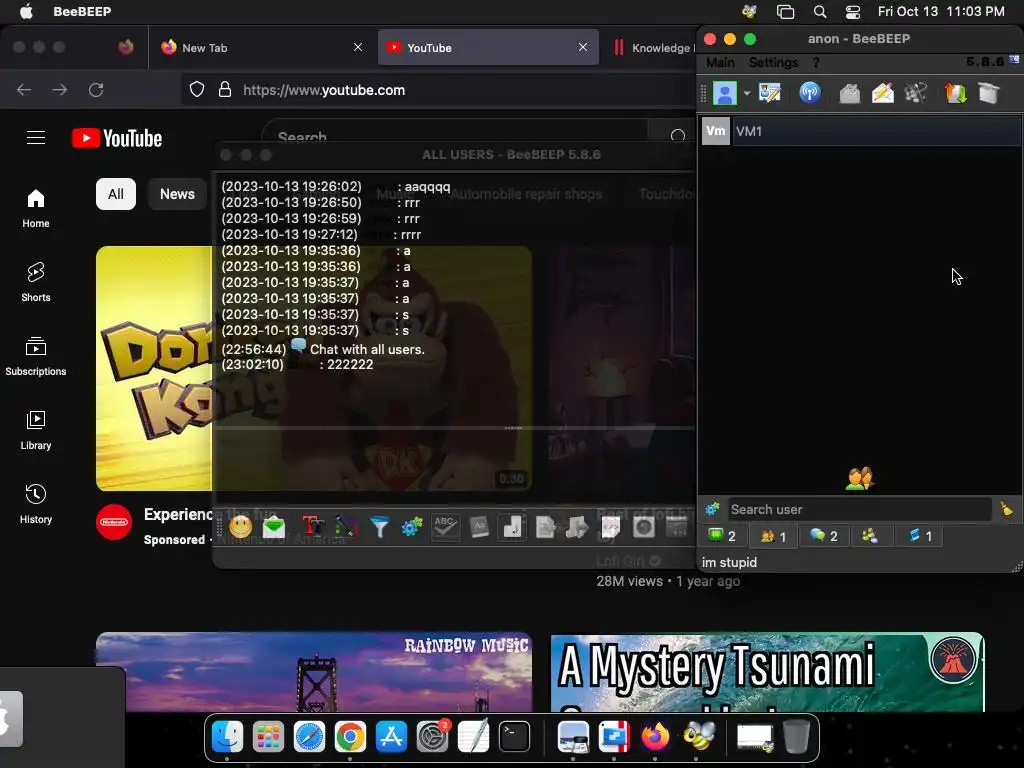Image resolution: width=1024 pixels, height=768 pixels.
Task: Click the blue funnel message filter icon
Action: tap(379, 526)
